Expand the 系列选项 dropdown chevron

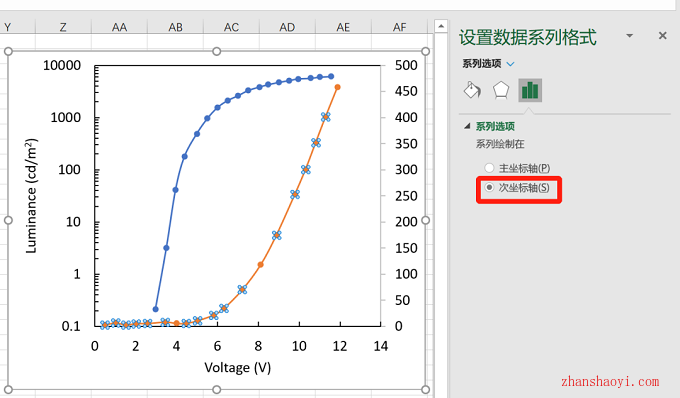510,64
